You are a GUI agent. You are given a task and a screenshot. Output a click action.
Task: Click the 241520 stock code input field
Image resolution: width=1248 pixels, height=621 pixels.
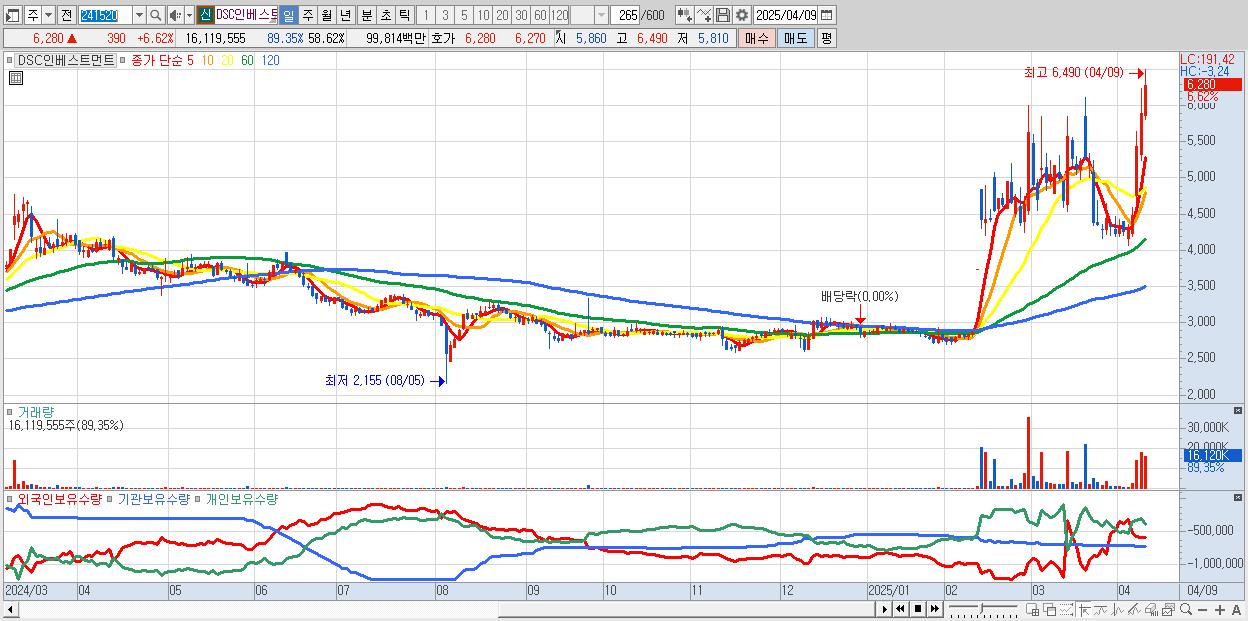tap(105, 15)
